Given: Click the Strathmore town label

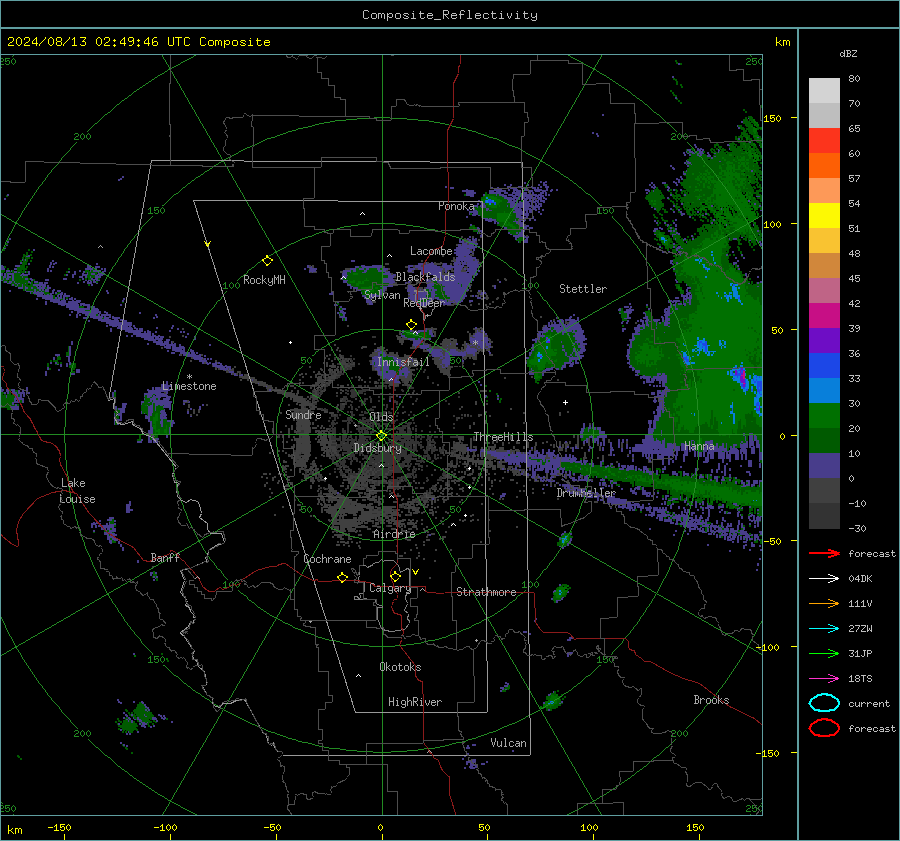Looking at the screenshot, I should point(486,592).
